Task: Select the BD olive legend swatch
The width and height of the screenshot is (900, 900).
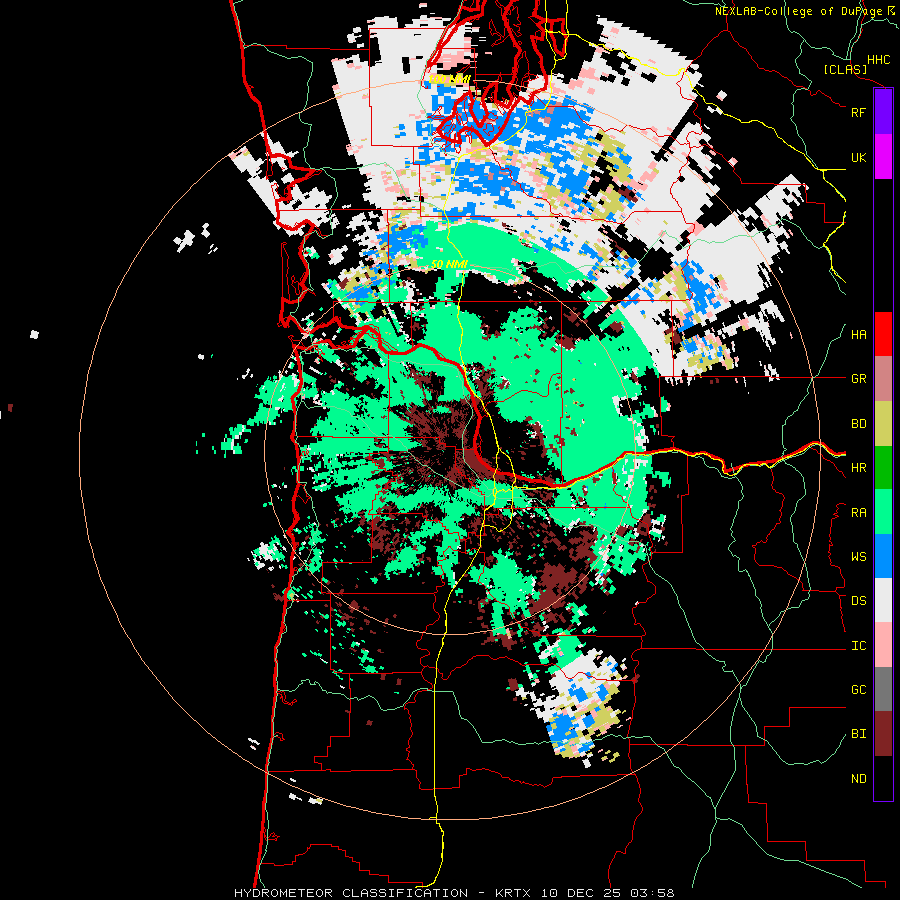Action: coord(883,423)
